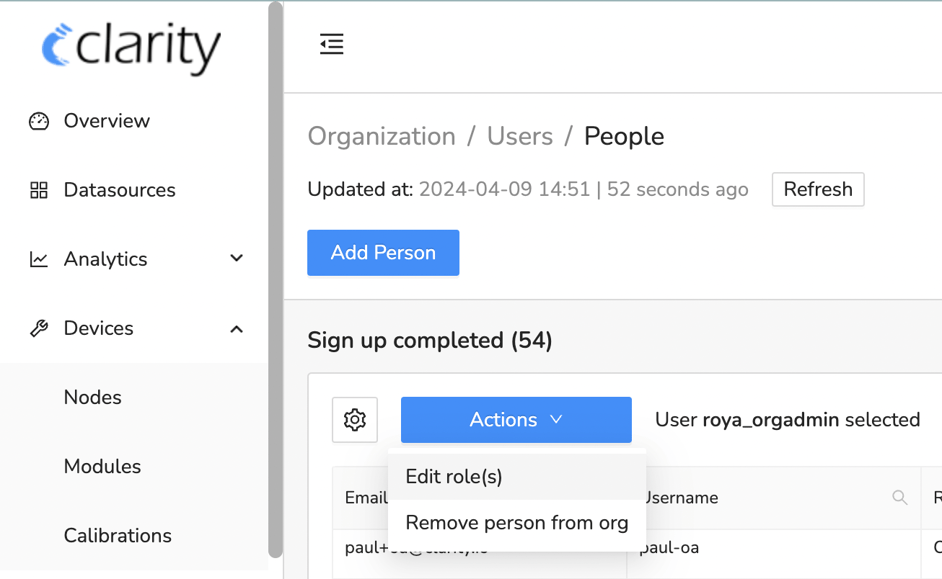Click the Datasources grid icon
The width and height of the screenshot is (942, 579).
coord(37,189)
